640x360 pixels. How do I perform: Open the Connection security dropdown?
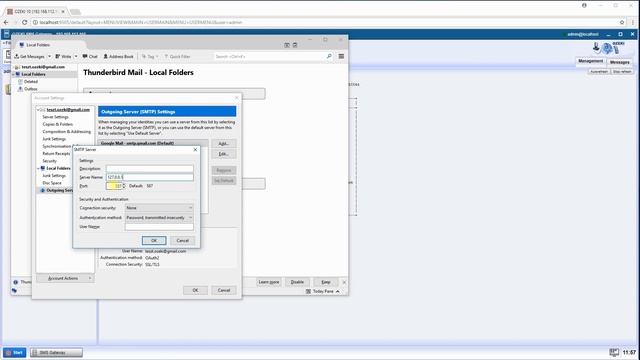[159, 208]
